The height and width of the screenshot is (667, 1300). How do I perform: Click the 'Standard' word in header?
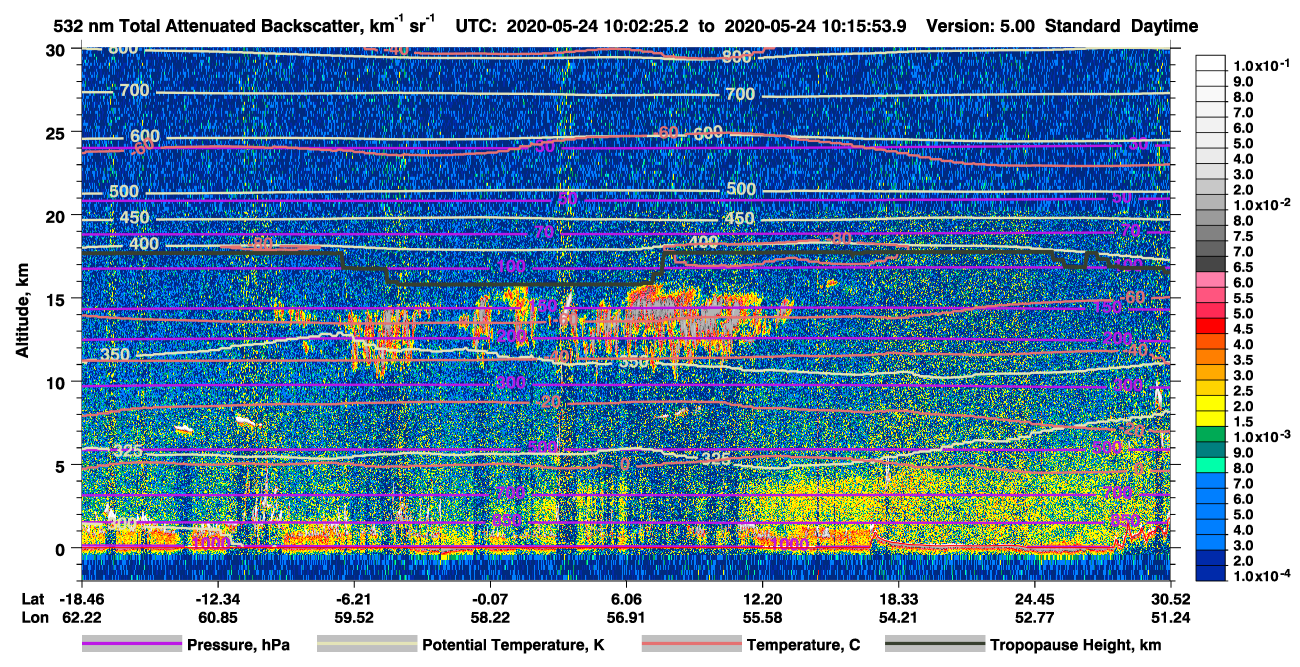click(1084, 25)
